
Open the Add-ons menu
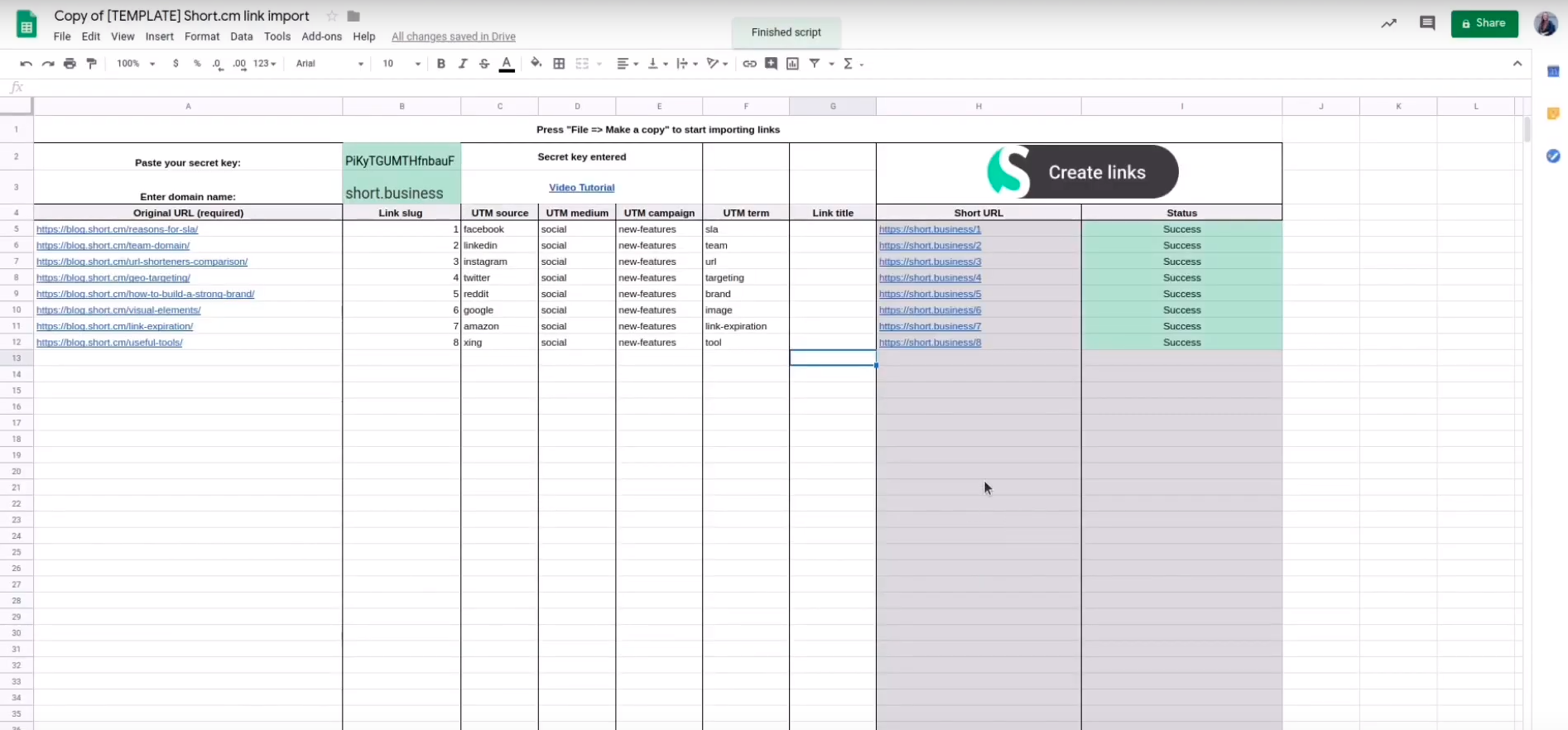coord(322,36)
